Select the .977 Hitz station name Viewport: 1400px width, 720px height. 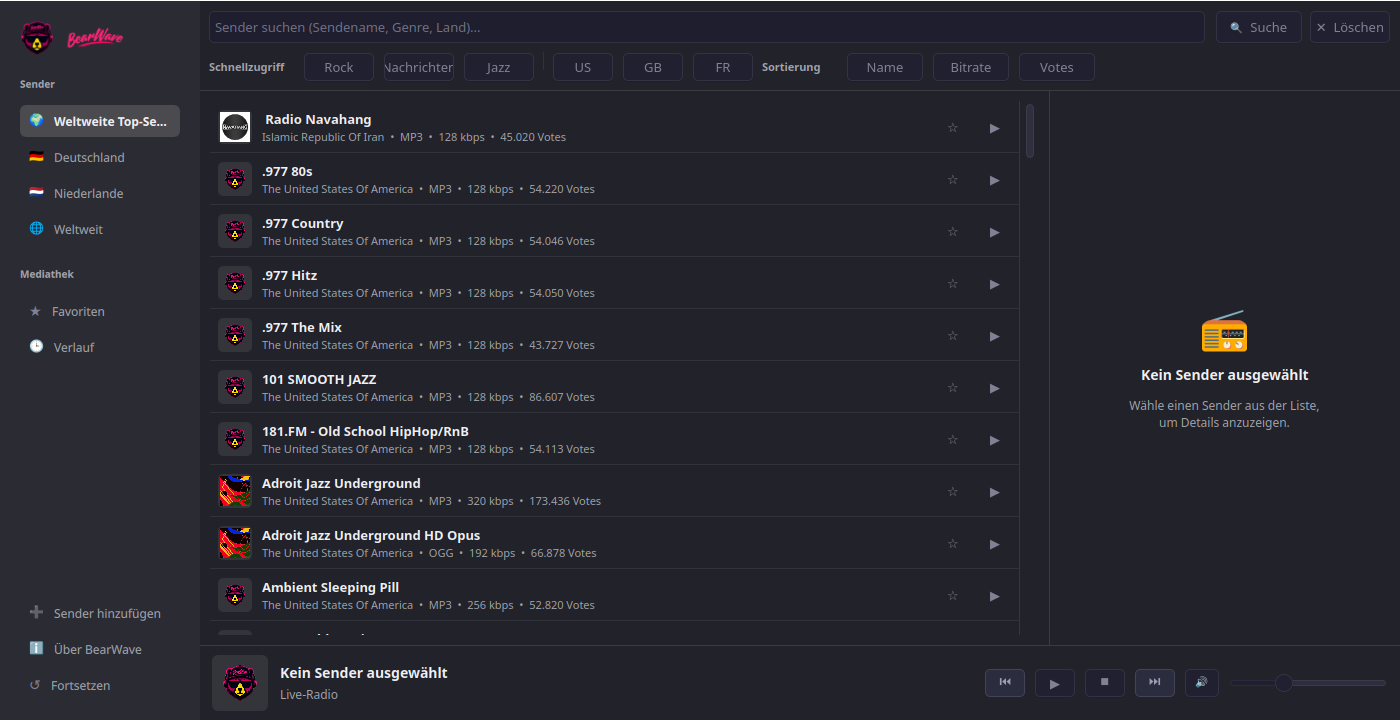pos(290,275)
